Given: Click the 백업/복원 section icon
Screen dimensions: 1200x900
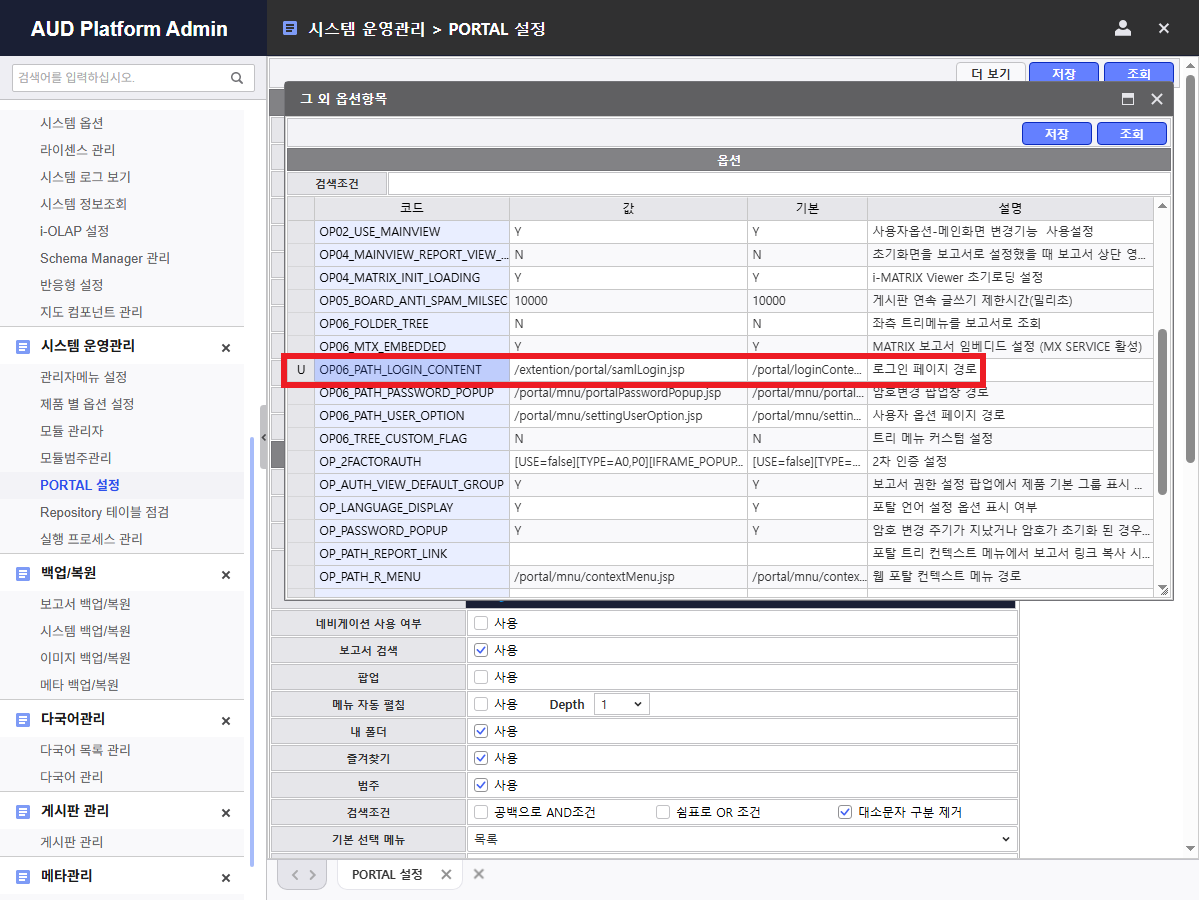Looking at the screenshot, I should click(23, 574).
